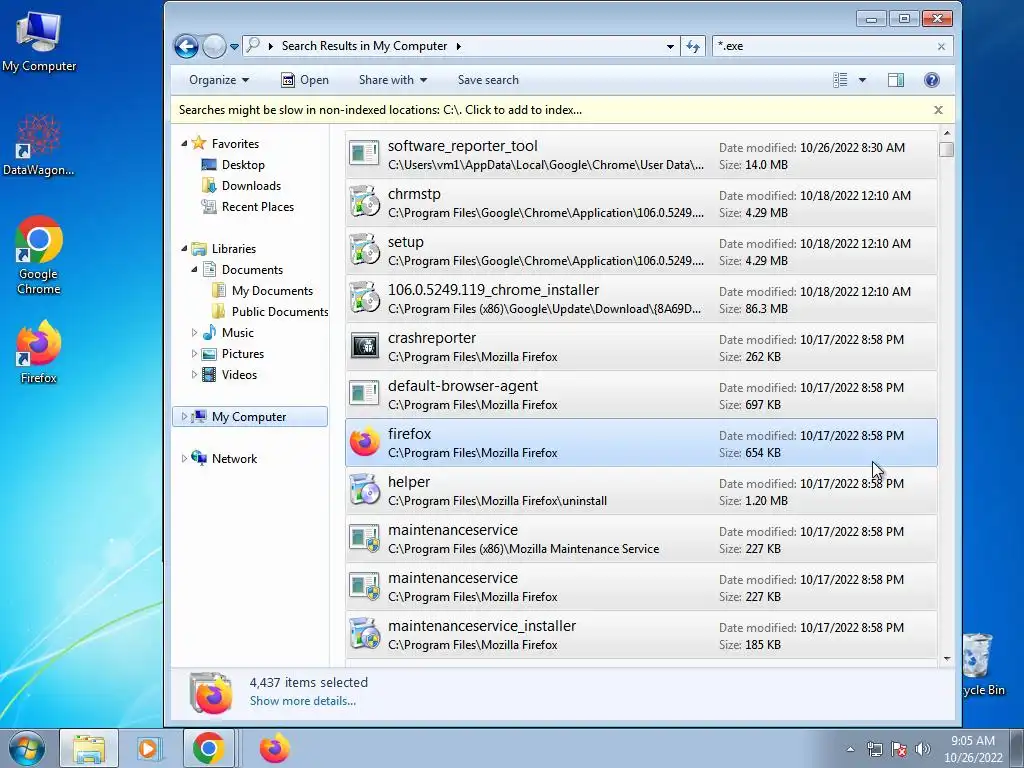Click Show more details link

[x=302, y=701]
